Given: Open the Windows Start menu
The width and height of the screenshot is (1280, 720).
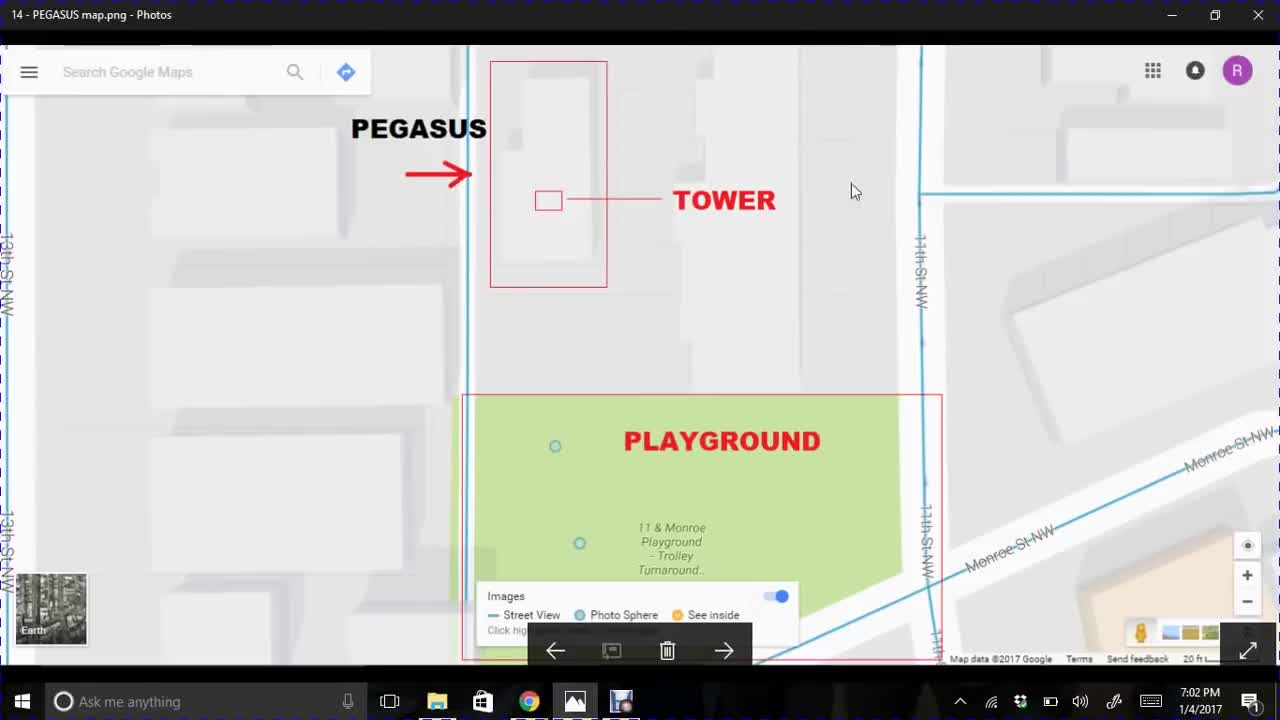Looking at the screenshot, I should [x=22, y=701].
